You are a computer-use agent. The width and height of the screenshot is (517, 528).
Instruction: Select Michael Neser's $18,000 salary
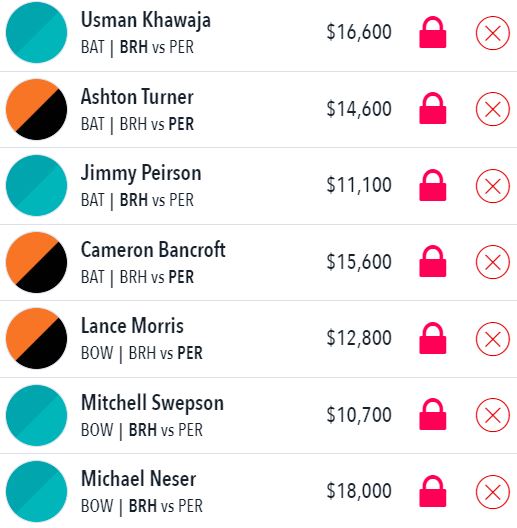pyautogui.click(x=359, y=491)
